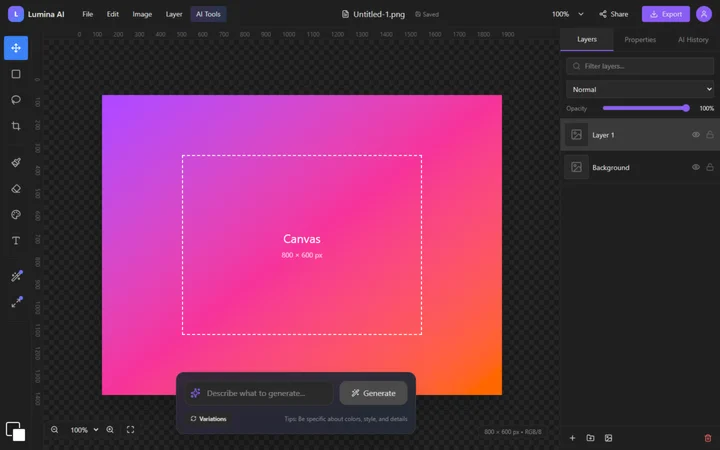The width and height of the screenshot is (720, 450).
Task: Open the top bar 100% zoom dropdown
Action: [567, 14]
